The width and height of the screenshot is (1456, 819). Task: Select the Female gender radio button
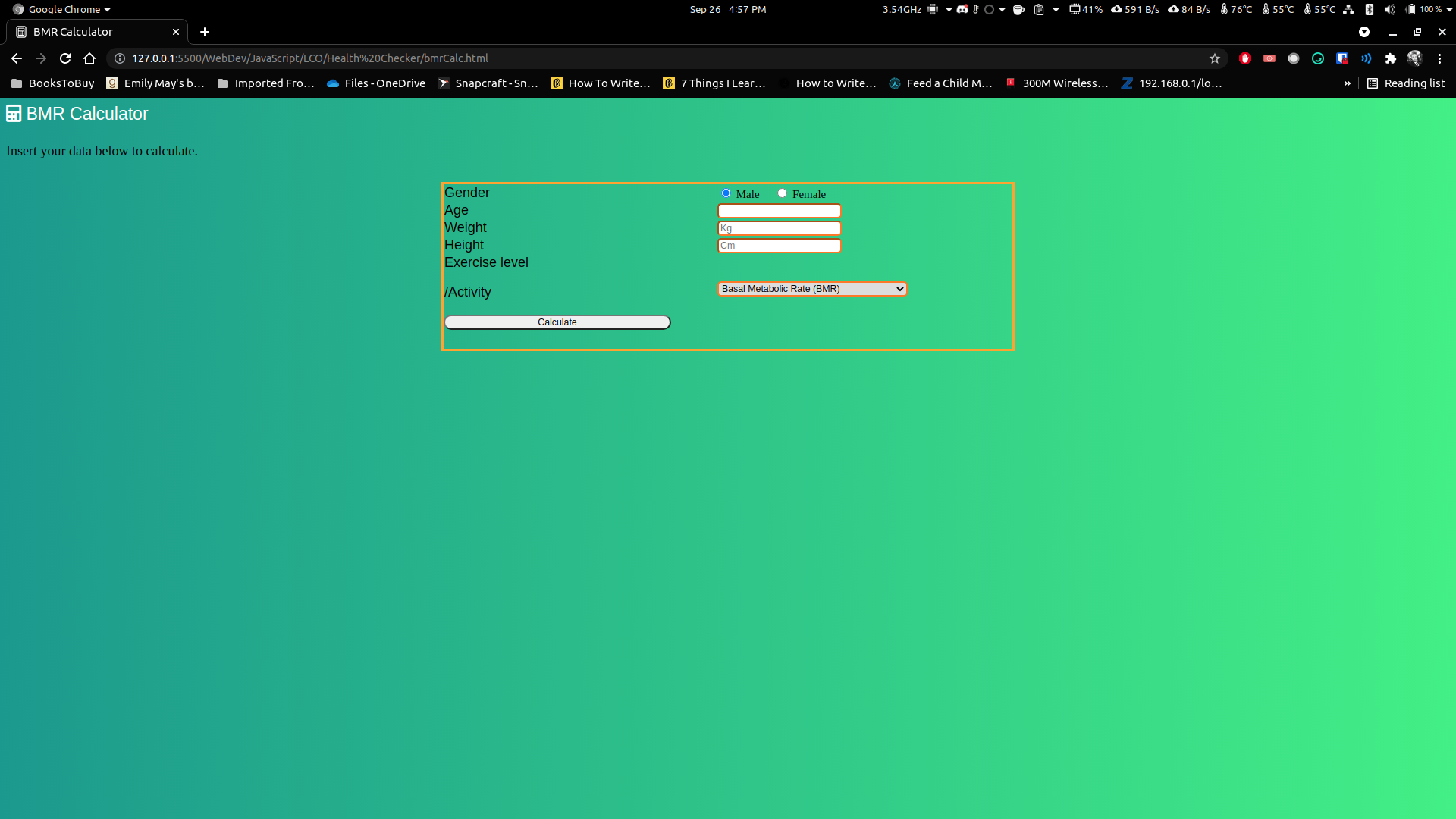782,193
